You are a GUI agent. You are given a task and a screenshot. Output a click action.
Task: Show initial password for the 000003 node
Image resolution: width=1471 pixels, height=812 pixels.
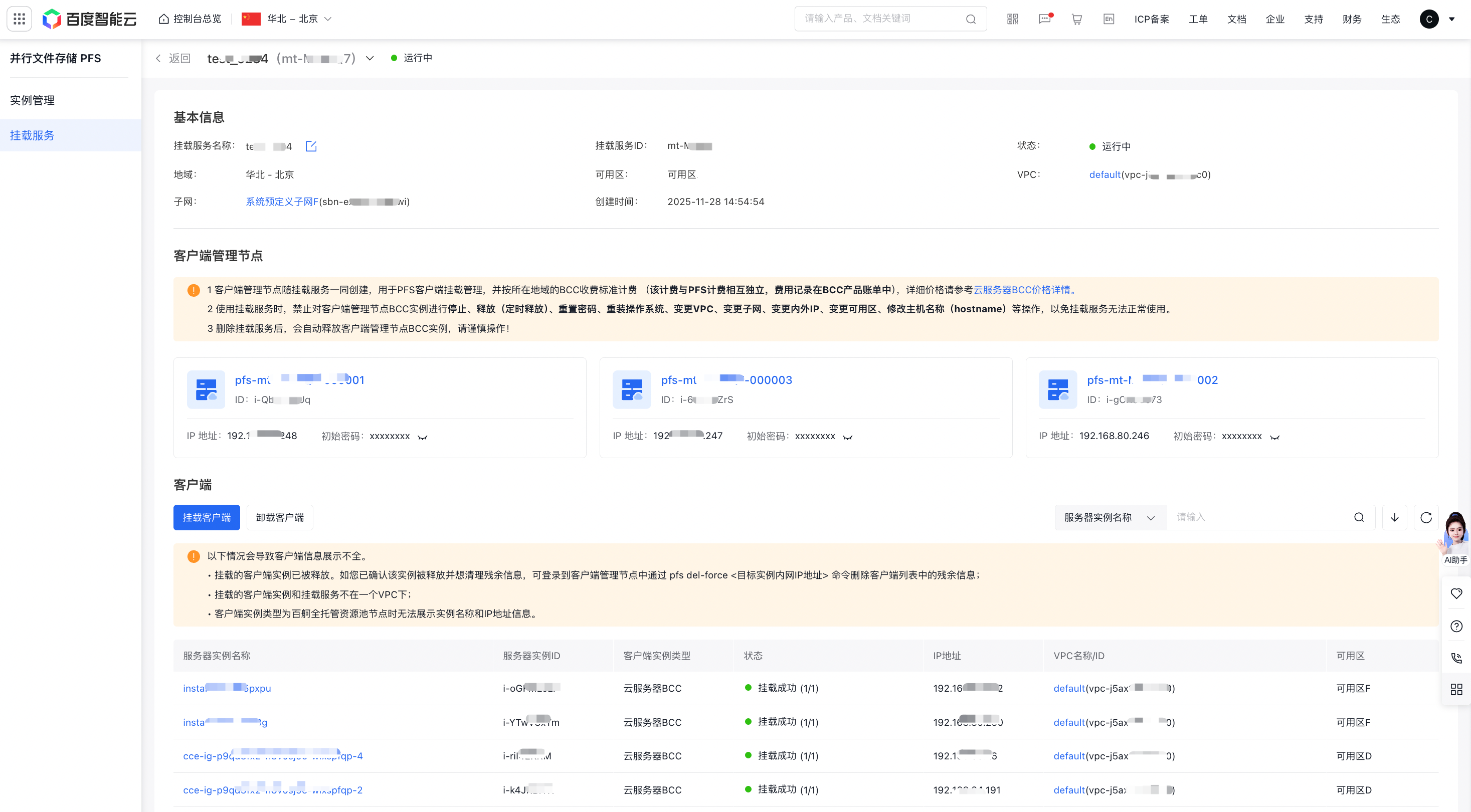click(847, 437)
